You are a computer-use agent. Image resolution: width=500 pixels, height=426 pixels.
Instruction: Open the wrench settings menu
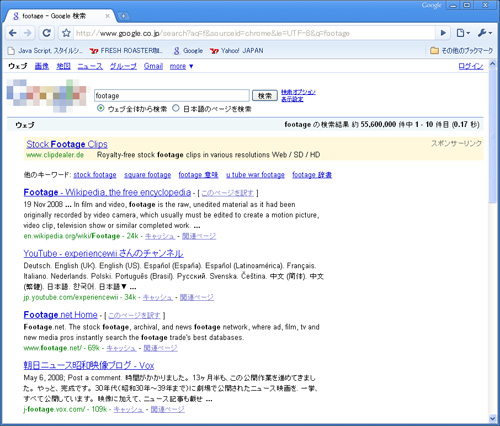pos(484,33)
